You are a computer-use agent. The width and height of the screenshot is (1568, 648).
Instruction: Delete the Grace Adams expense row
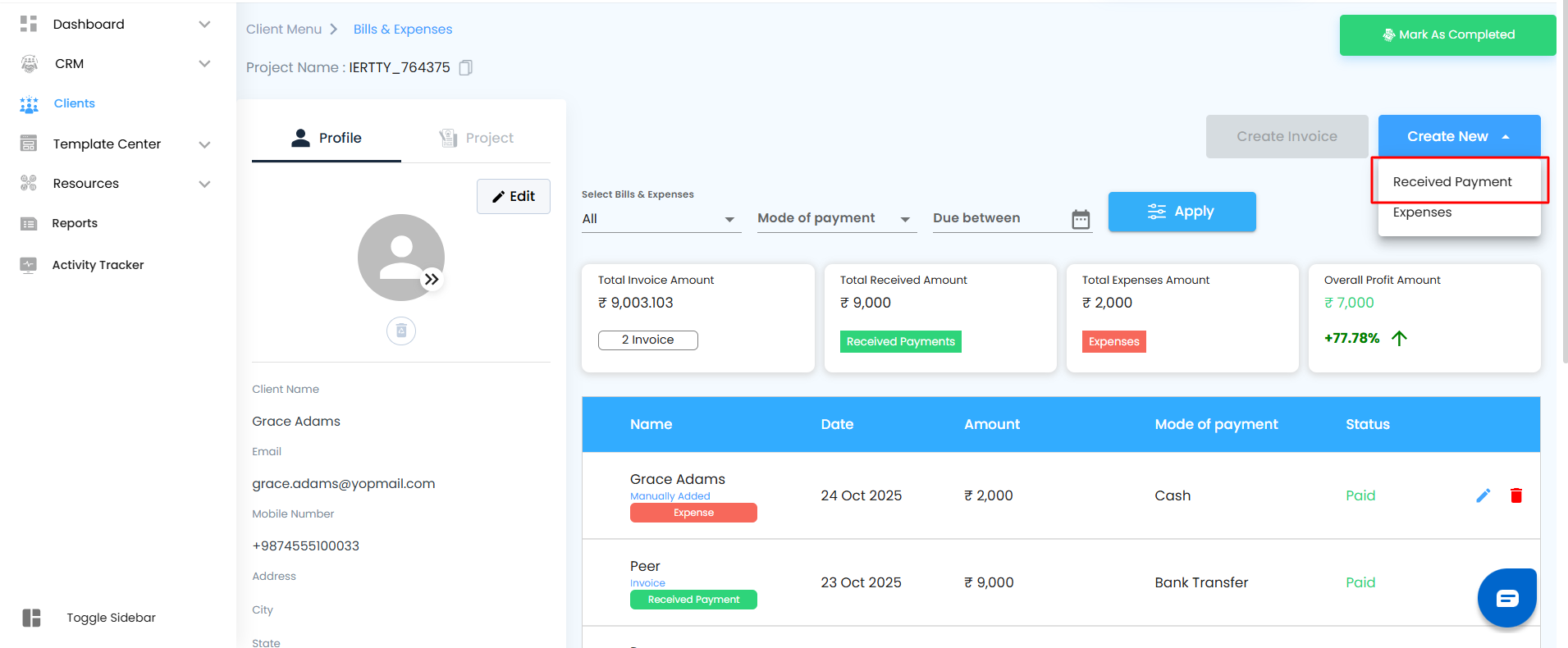[1515, 495]
